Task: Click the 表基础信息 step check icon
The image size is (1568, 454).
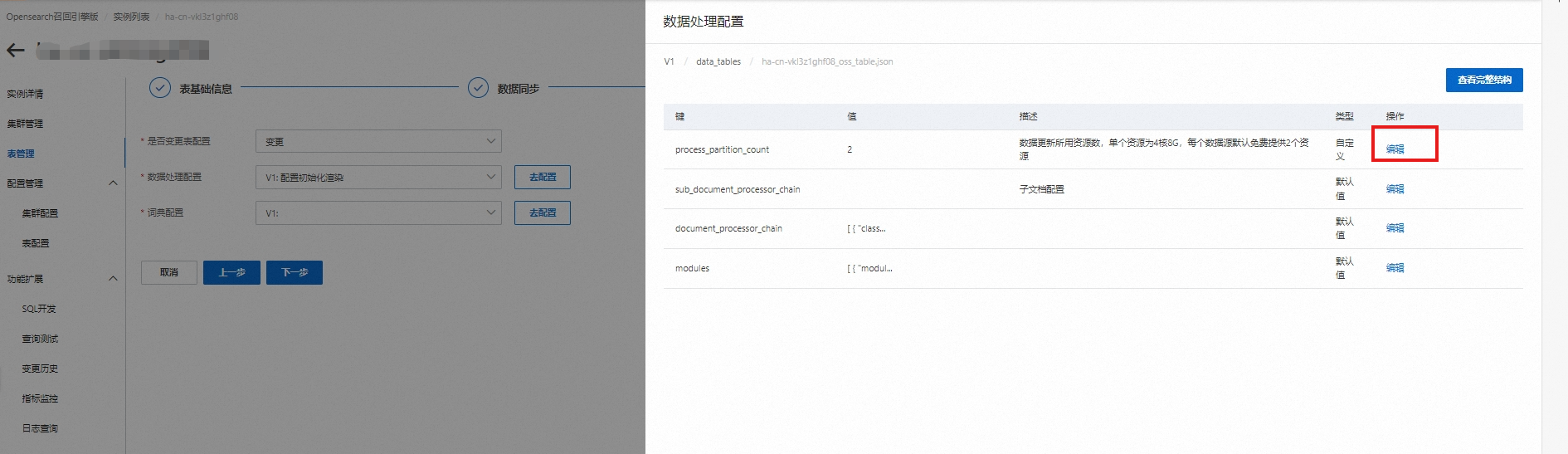Action: click(160, 88)
